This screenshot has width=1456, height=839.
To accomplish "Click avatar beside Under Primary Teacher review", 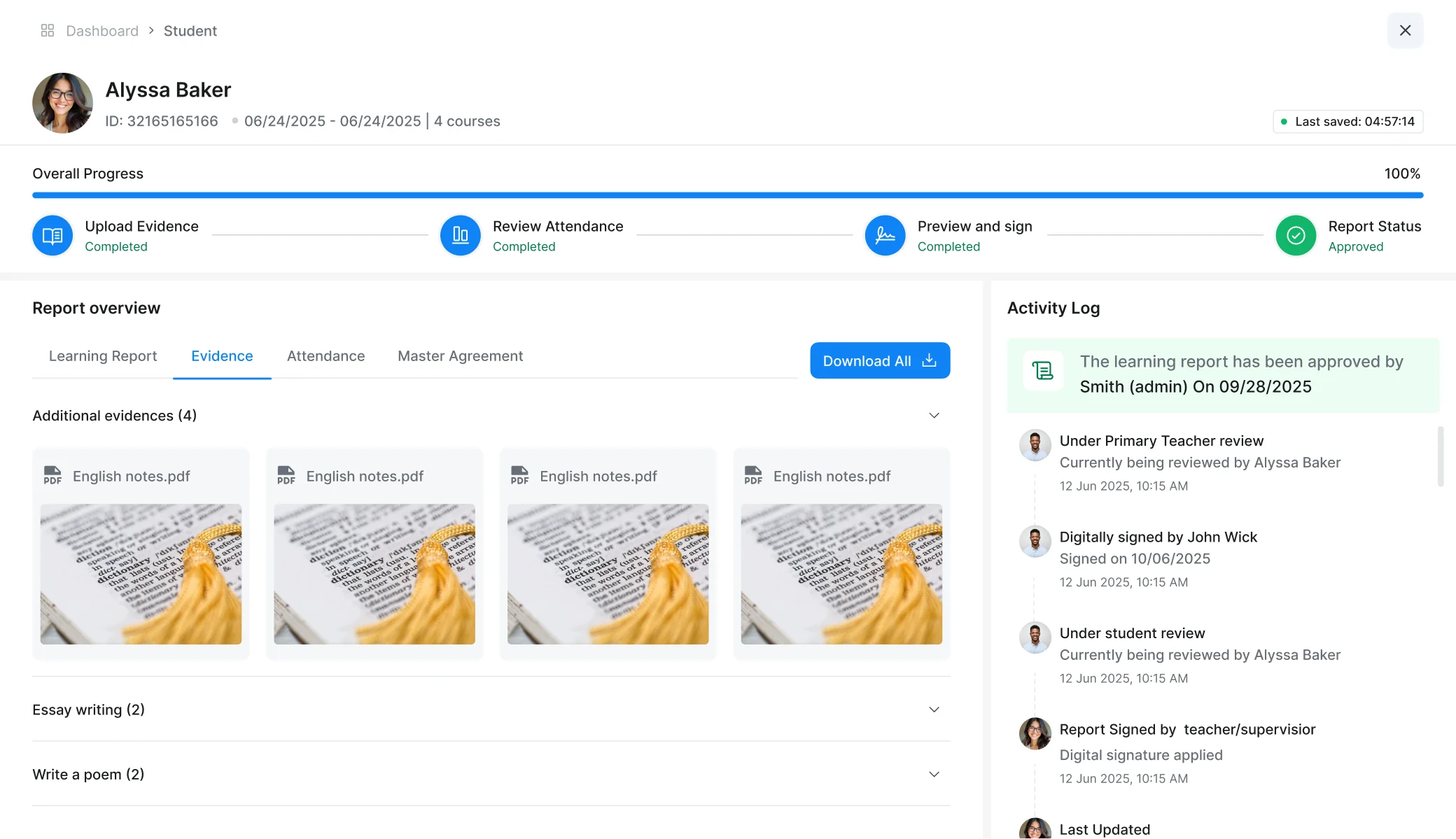I will point(1035,445).
